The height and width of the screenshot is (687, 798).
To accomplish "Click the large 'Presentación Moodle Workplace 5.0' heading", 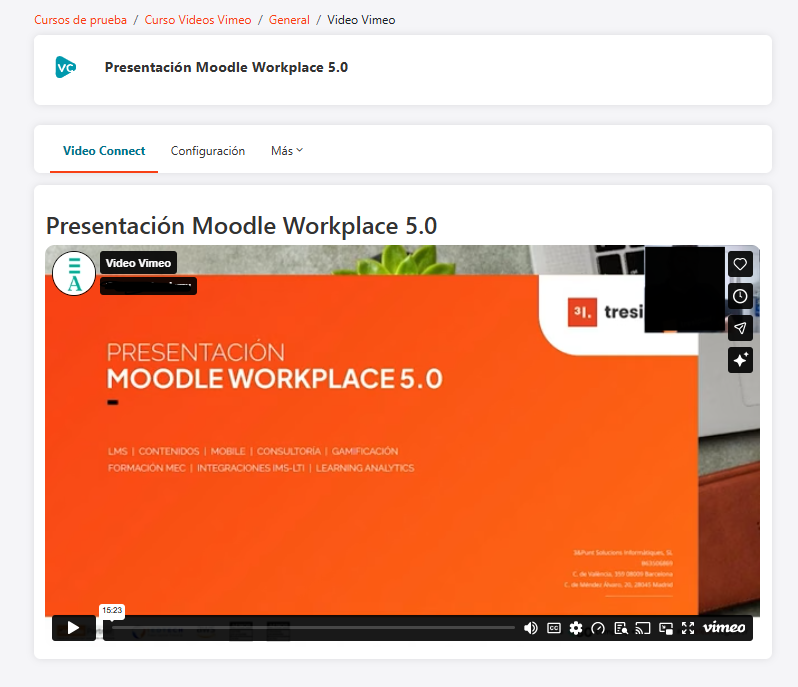I will coord(241,226).
